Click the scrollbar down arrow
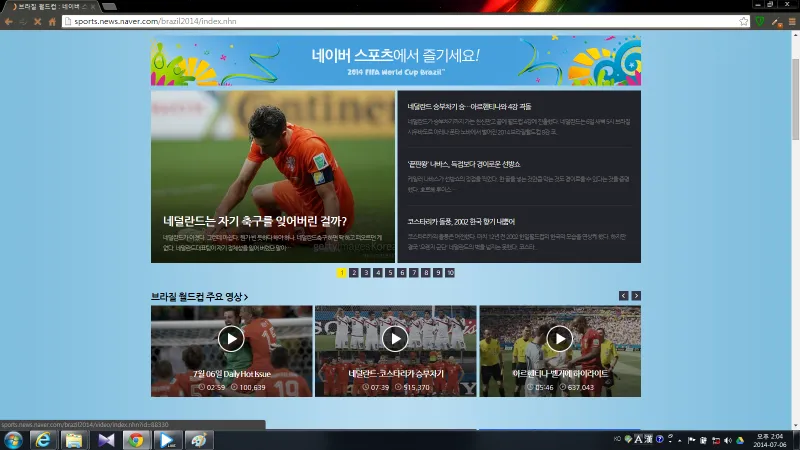 (795, 426)
